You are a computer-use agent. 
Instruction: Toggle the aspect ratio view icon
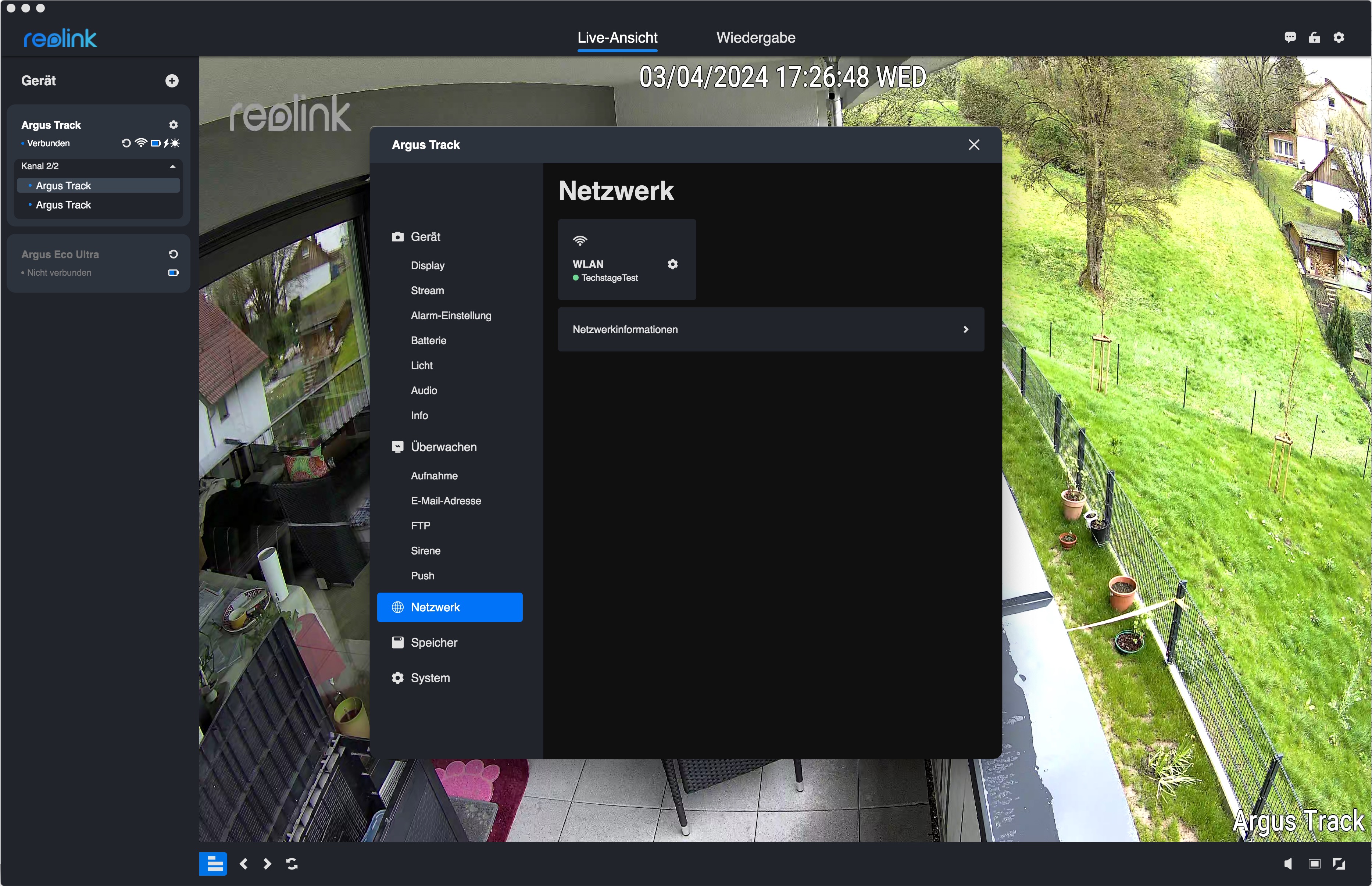click(1314, 864)
